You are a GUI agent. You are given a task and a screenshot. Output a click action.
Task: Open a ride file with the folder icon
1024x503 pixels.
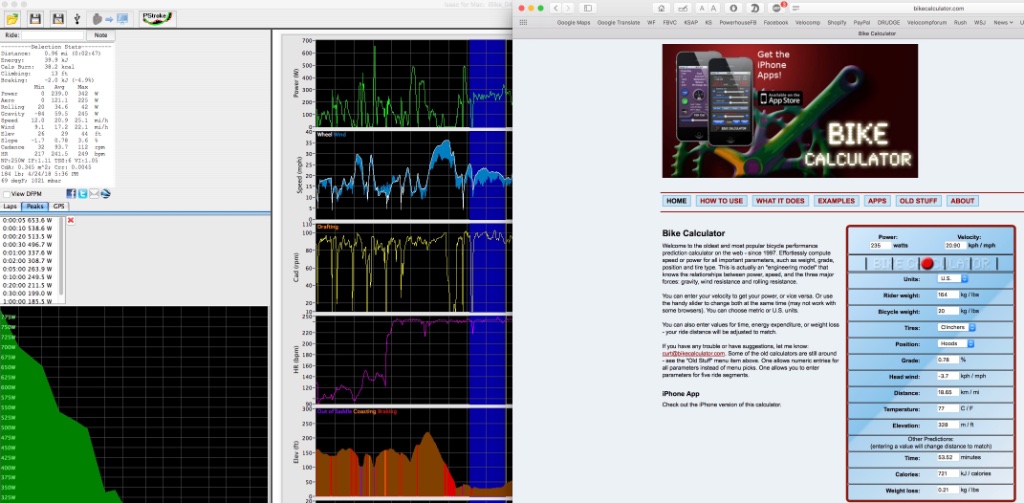tap(12, 19)
